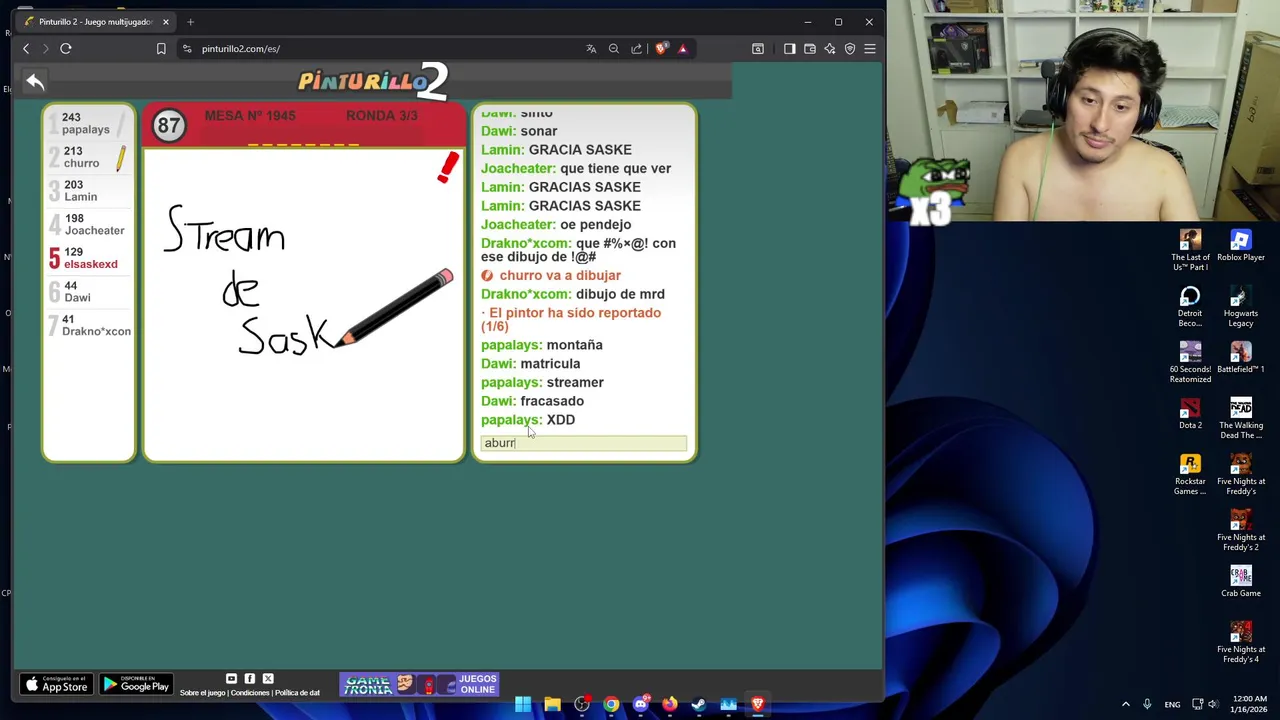The image size is (1280, 720).
Task: Select player 'Dawi' in the ranking list
Action: point(88,292)
